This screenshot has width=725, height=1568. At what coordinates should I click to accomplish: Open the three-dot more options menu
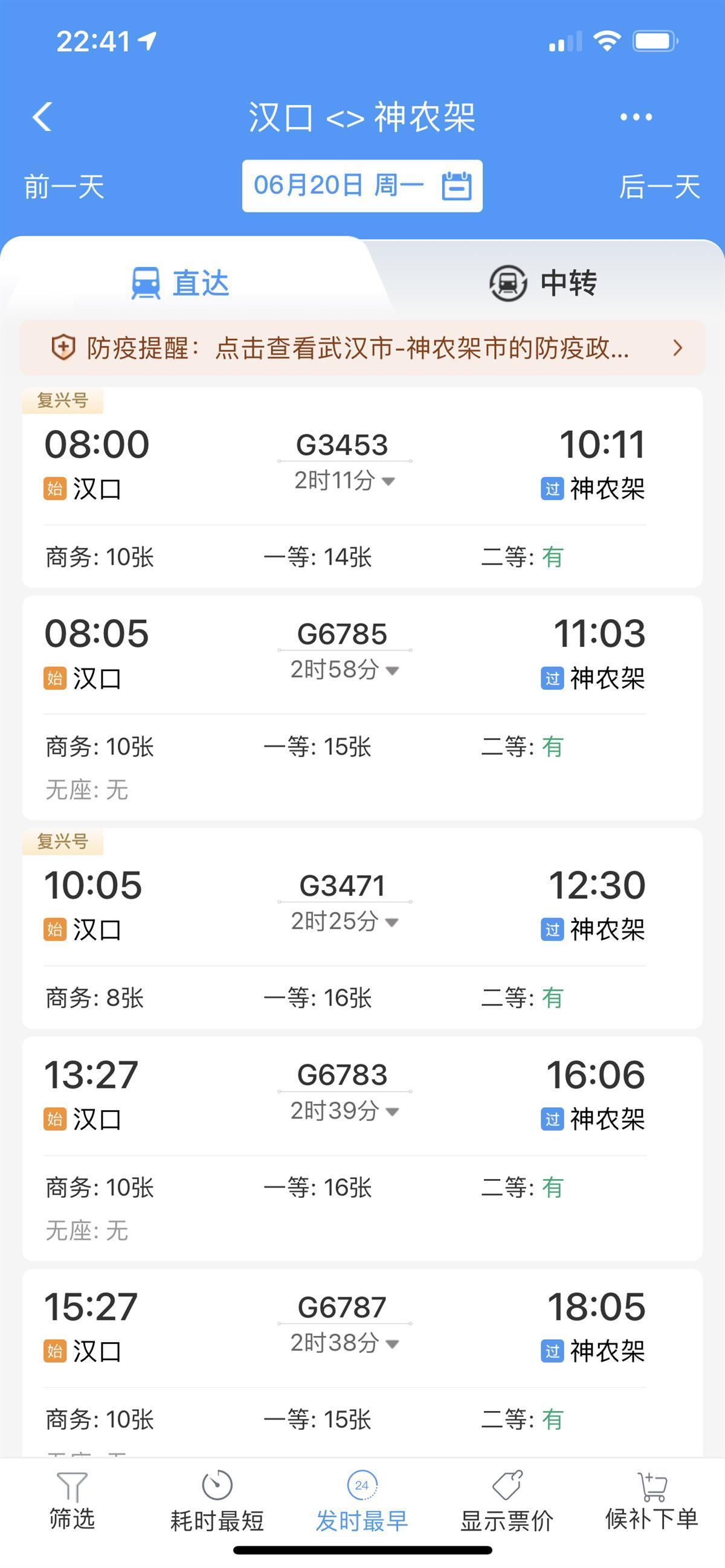636,117
